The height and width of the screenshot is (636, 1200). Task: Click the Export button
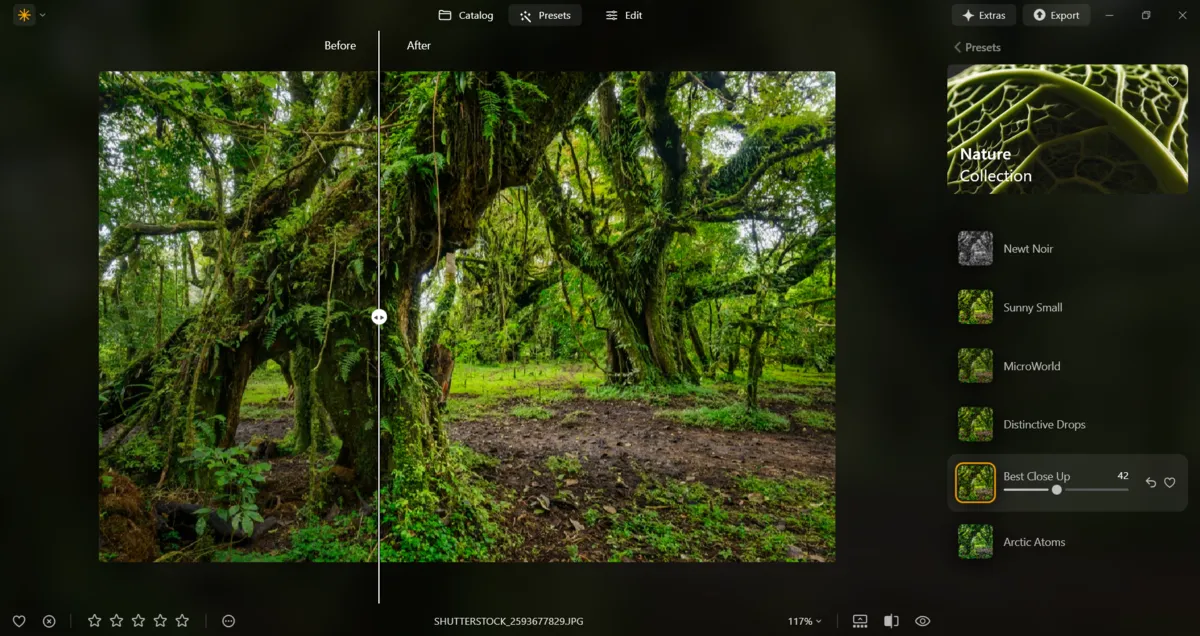(x=1056, y=15)
